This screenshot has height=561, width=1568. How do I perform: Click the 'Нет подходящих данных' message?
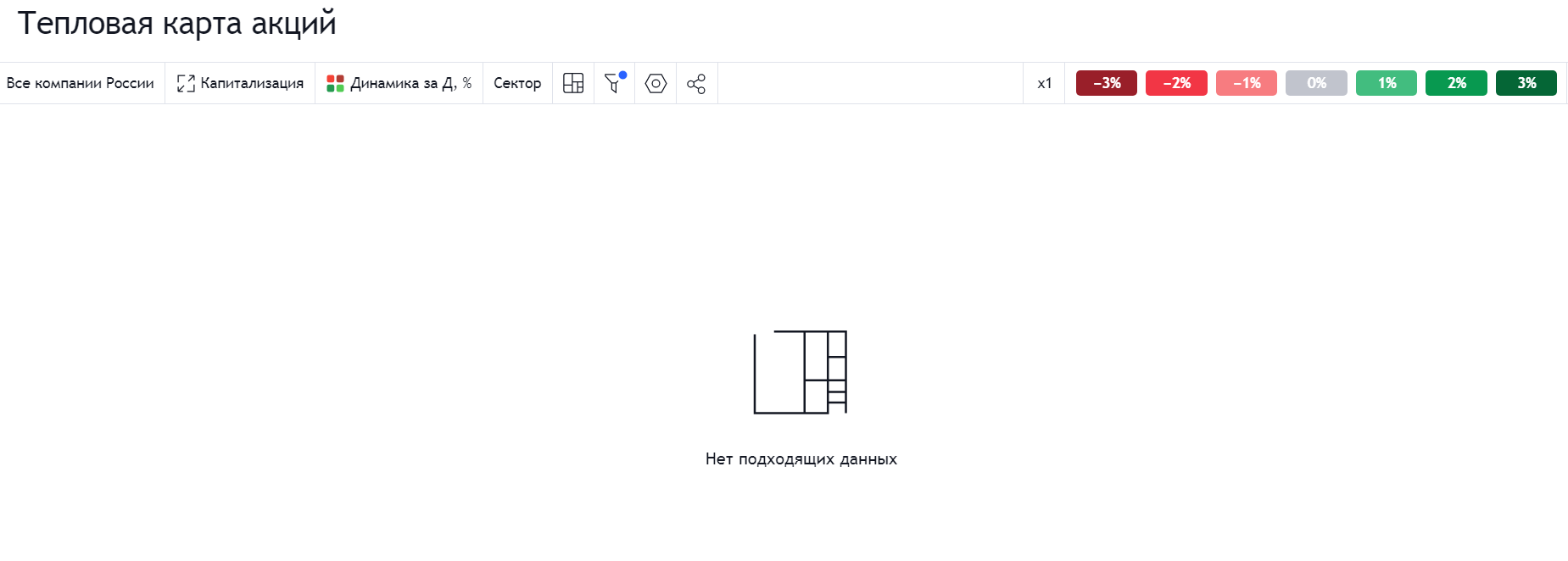(801, 459)
